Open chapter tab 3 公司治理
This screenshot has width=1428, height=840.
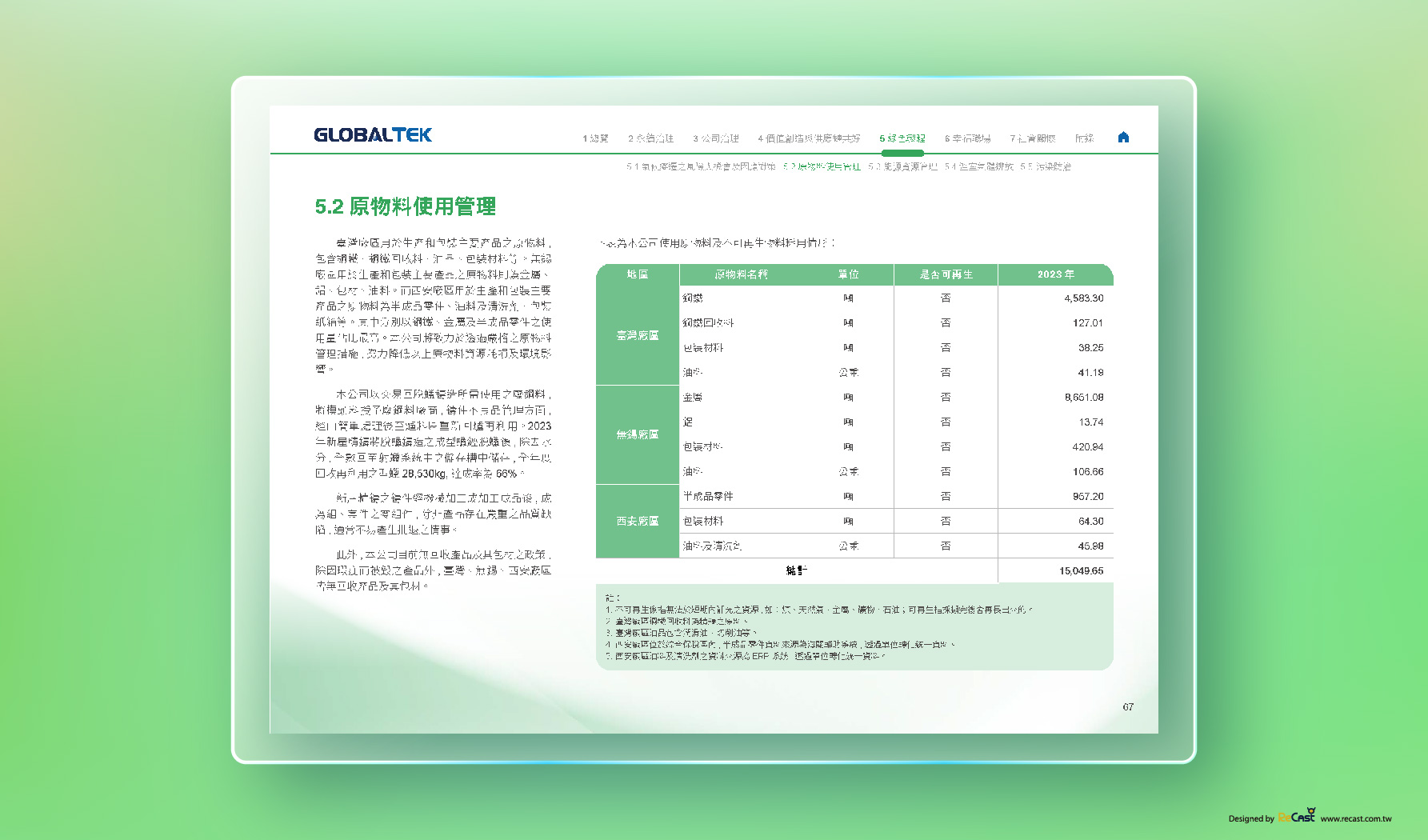tap(716, 138)
